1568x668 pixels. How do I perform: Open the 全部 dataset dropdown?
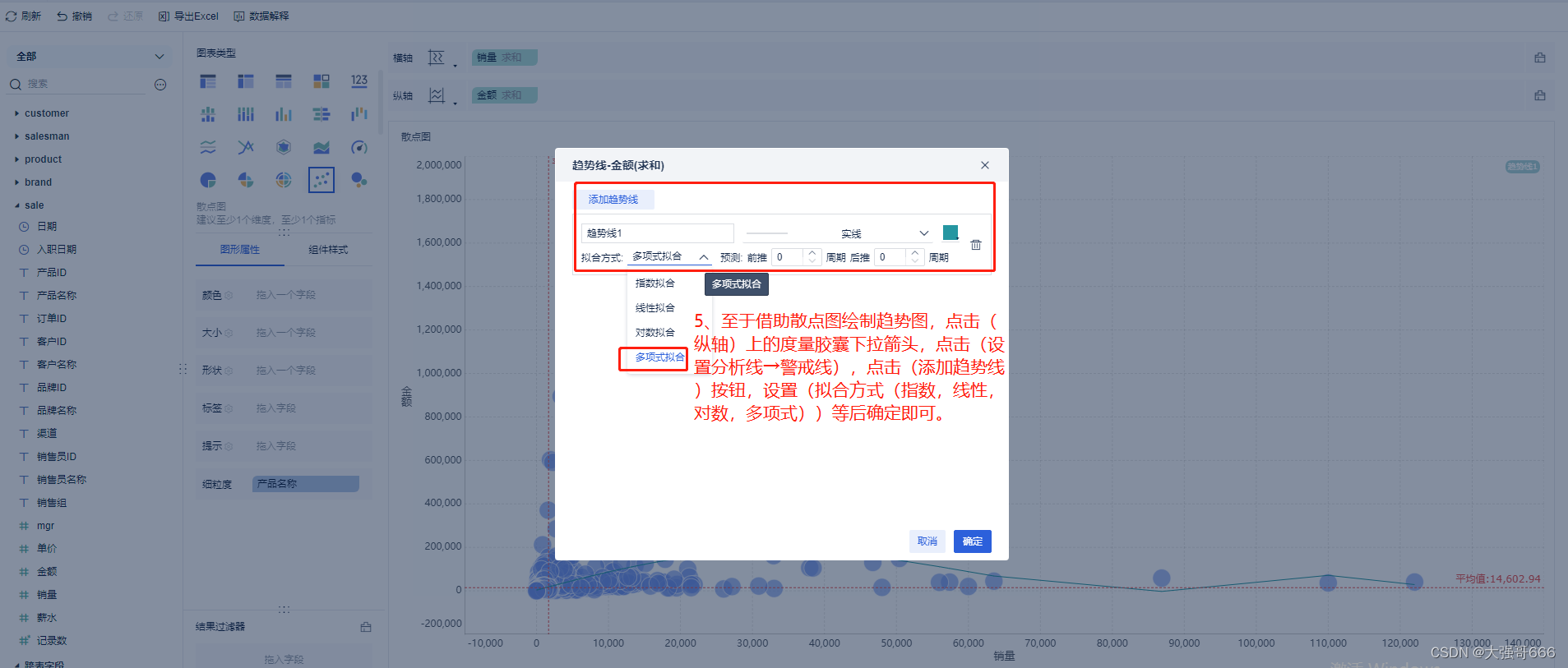pos(90,57)
